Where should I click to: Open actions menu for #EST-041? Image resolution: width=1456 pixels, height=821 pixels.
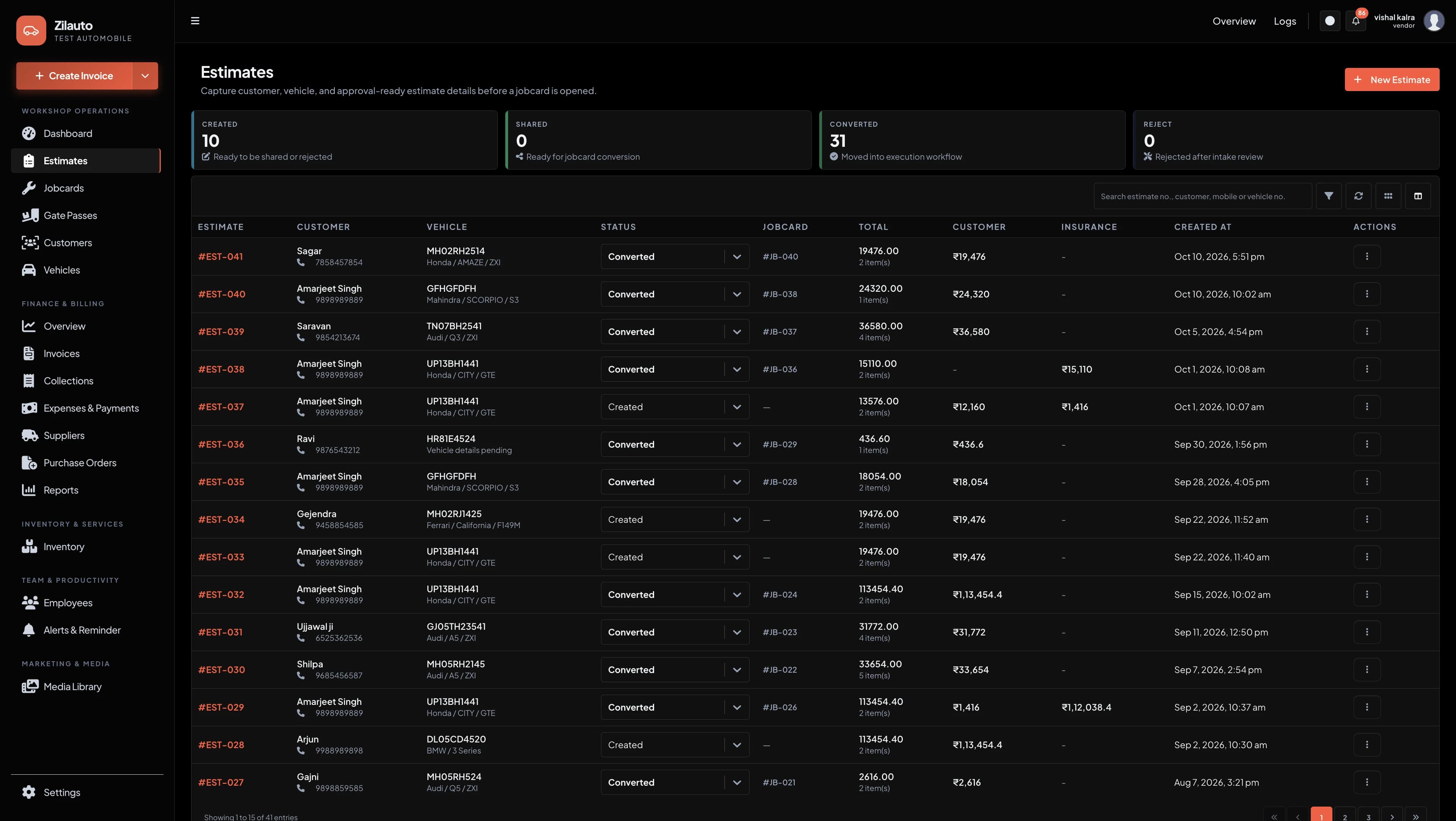1367,256
